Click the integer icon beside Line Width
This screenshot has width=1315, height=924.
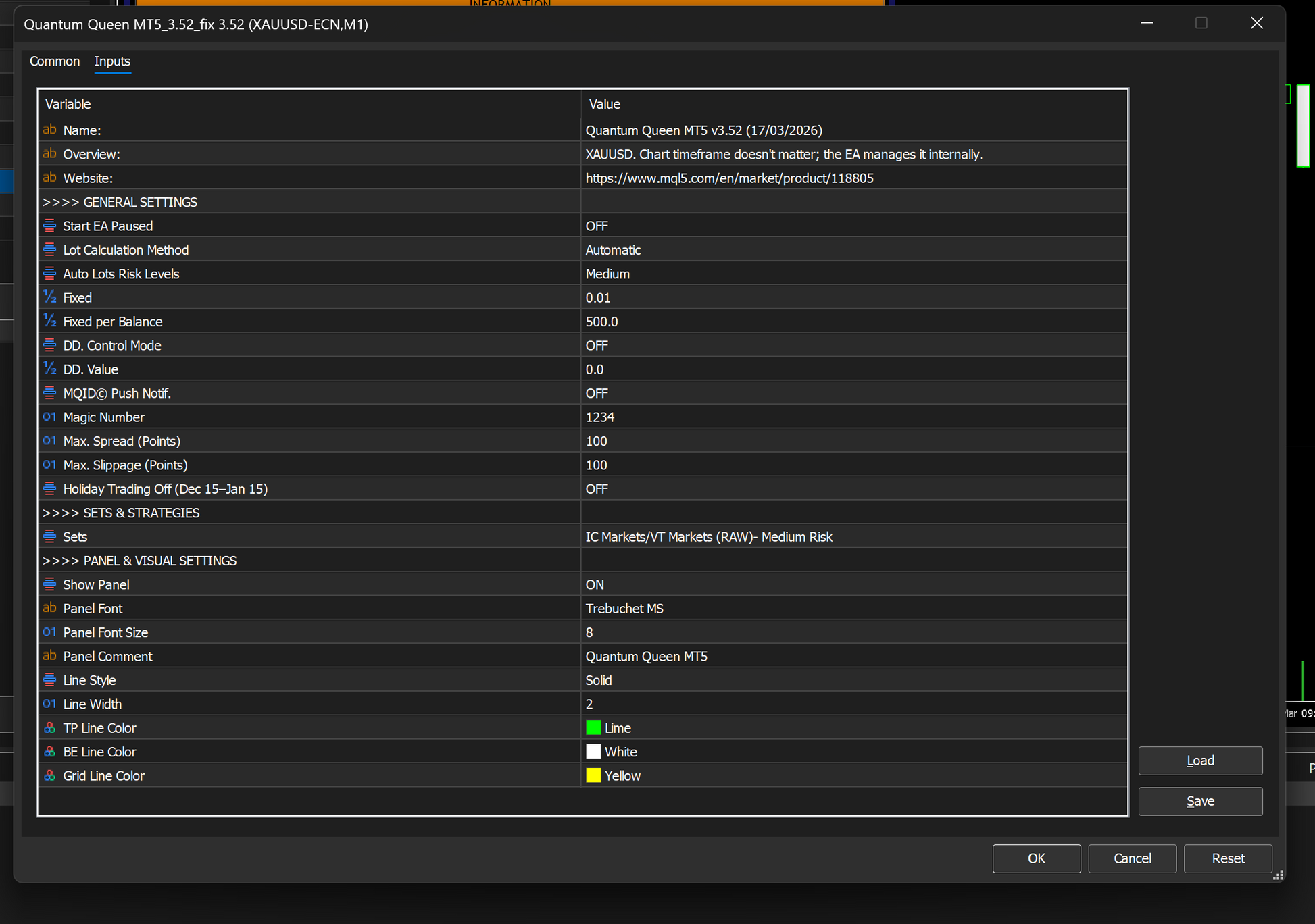click(x=49, y=704)
